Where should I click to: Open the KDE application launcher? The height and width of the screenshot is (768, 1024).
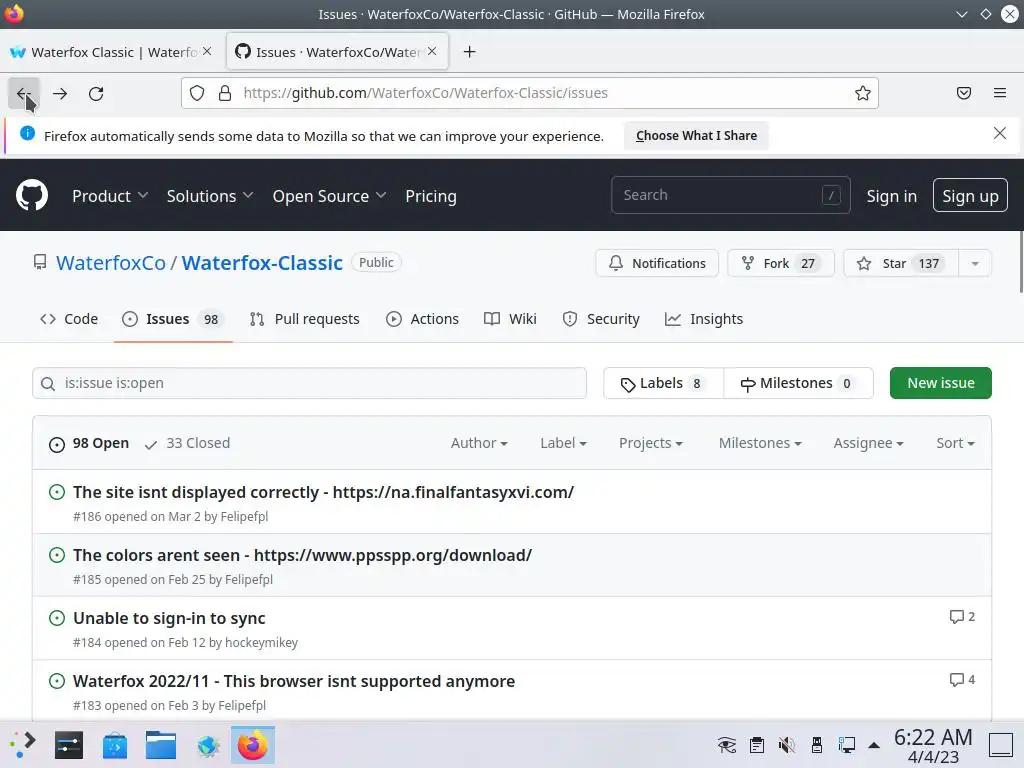(22, 745)
